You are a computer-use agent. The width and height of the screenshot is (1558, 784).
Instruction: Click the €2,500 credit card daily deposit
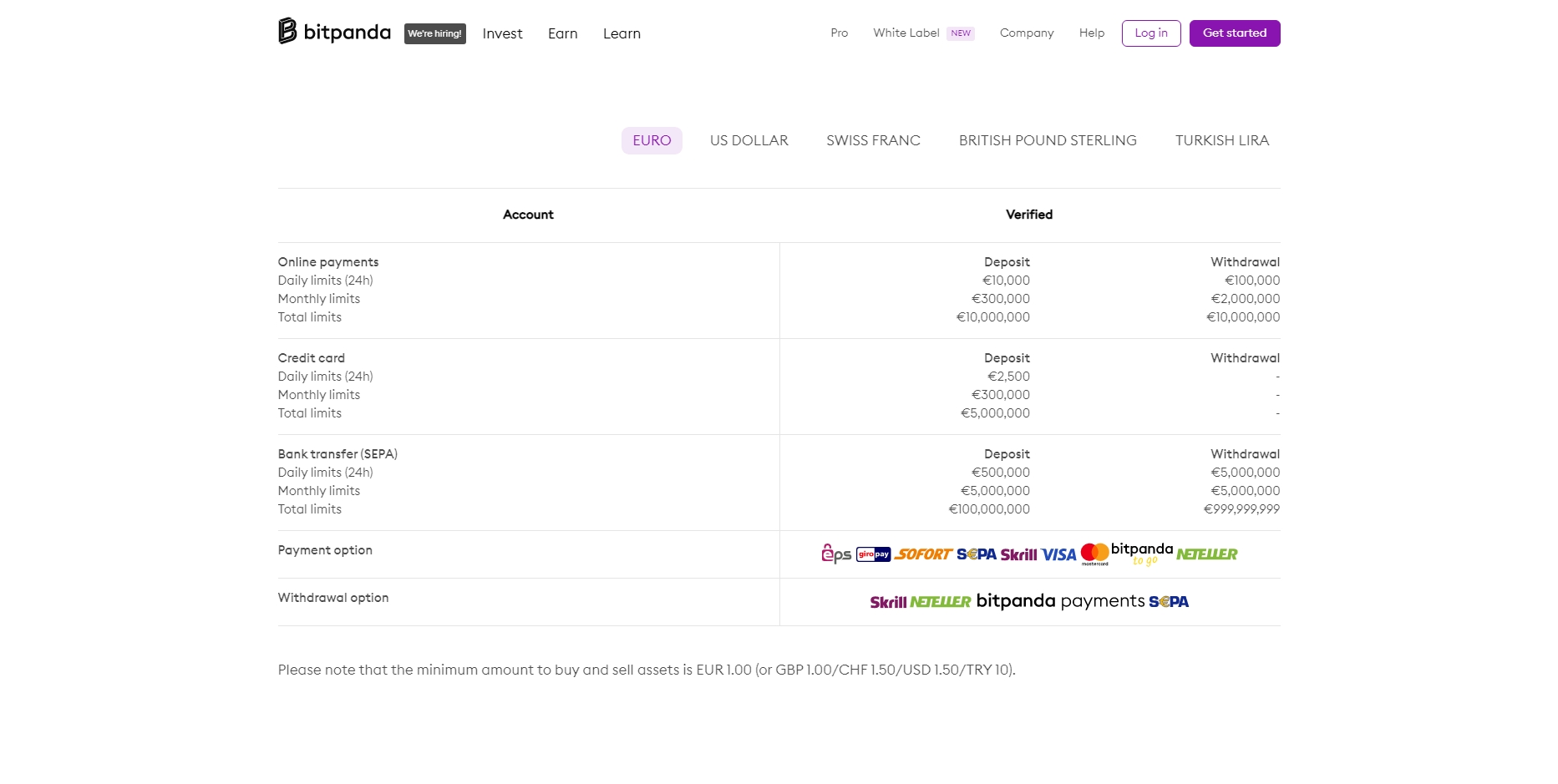1008,377
